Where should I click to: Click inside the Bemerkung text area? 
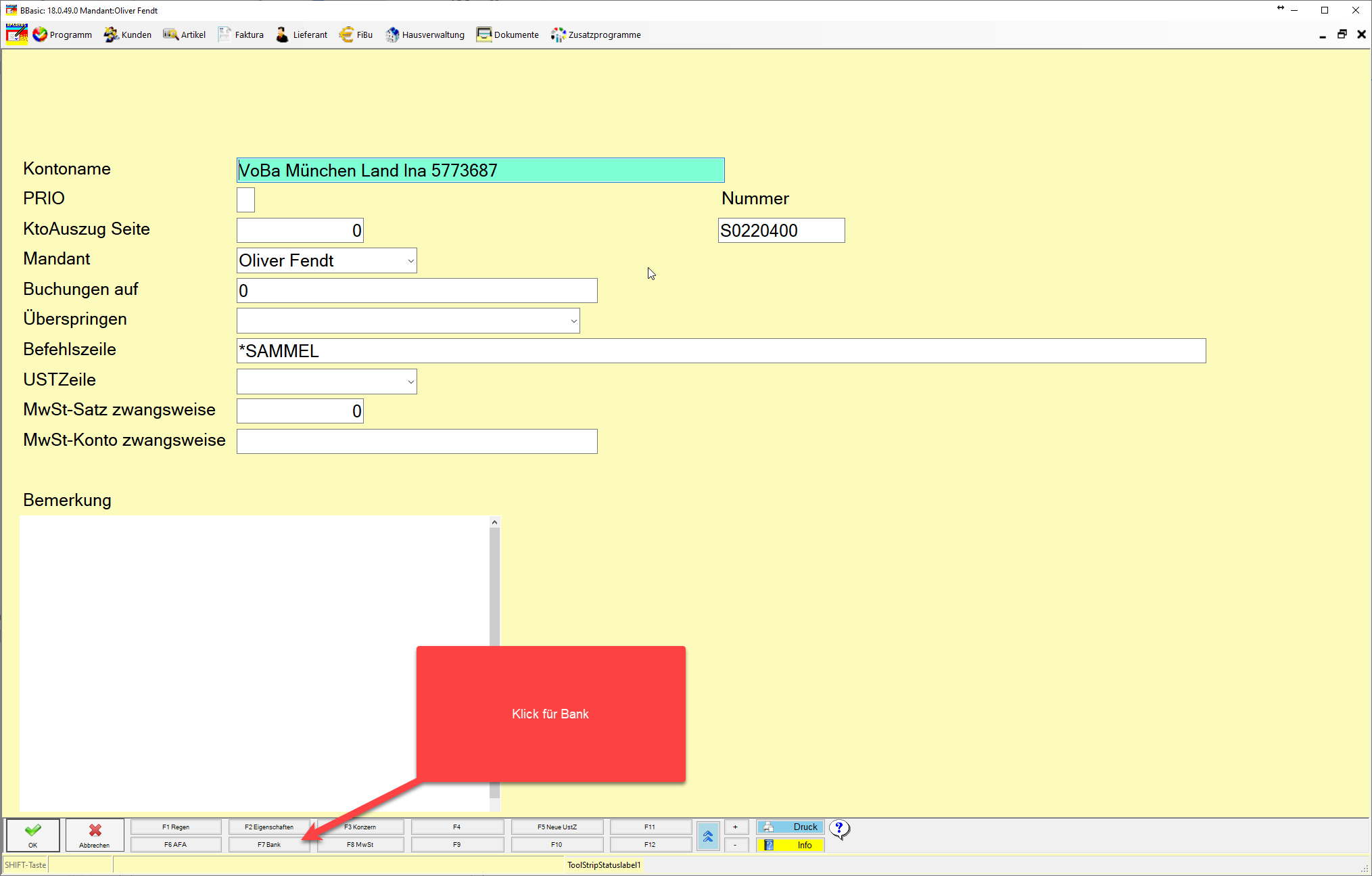click(x=254, y=663)
